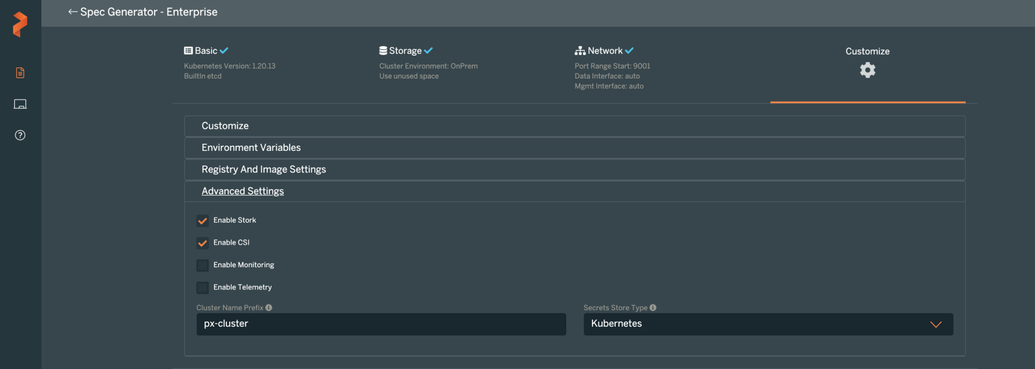Click the Mgmt Interface: auto text
This screenshot has height=369, width=1035.
coord(609,86)
